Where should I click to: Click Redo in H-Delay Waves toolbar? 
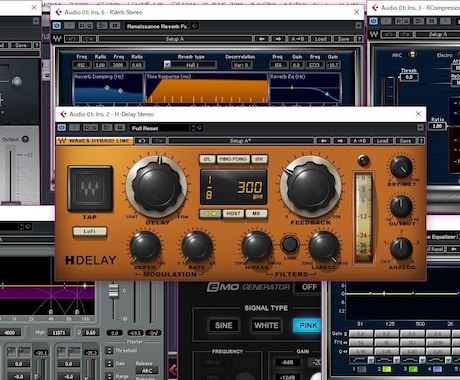pyautogui.click(x=159, y=141)
